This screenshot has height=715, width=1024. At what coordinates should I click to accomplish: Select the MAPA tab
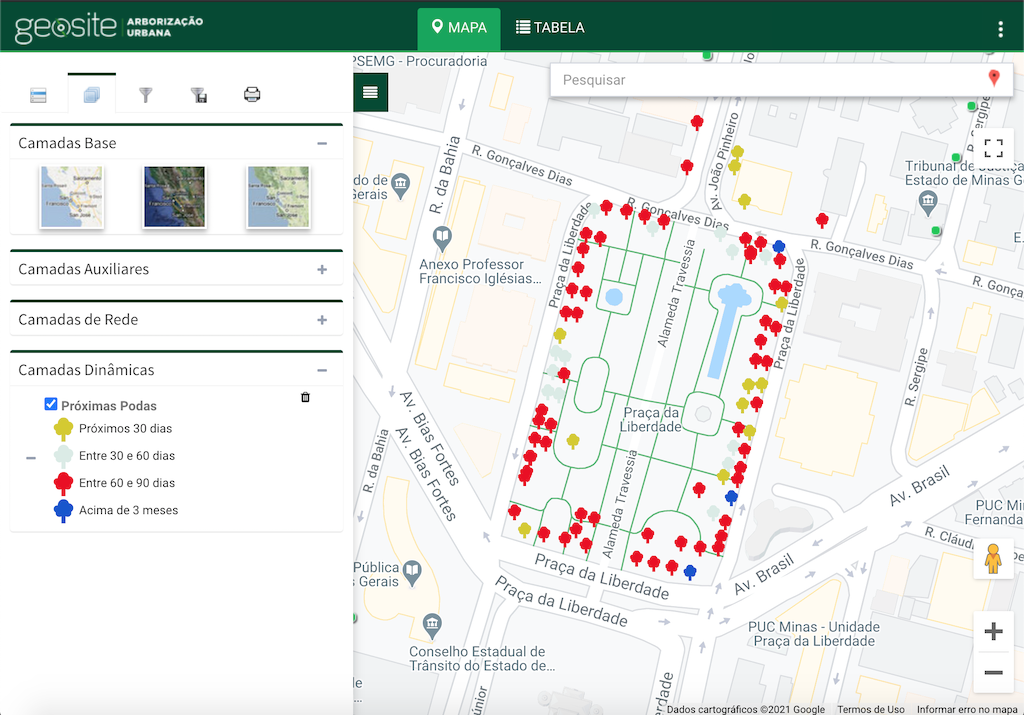tap(458, 28)
